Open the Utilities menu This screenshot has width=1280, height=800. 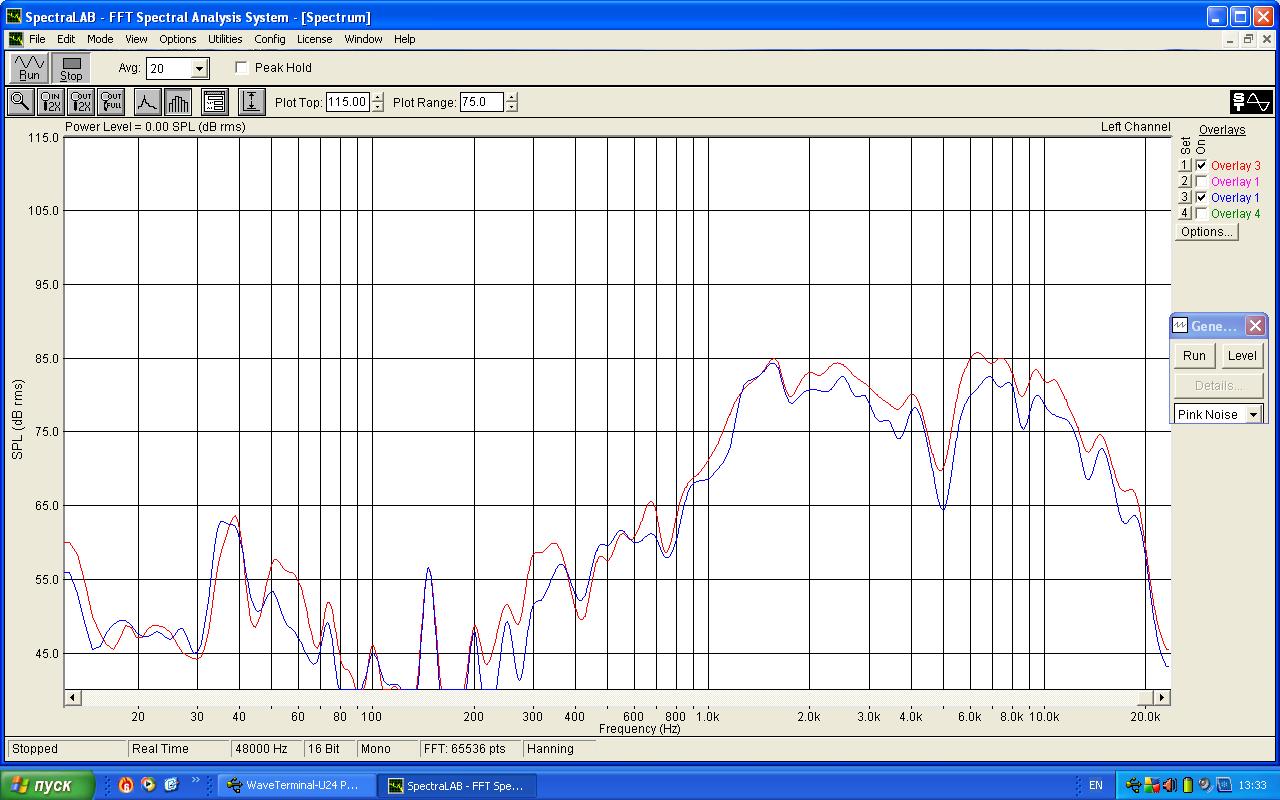225,39
